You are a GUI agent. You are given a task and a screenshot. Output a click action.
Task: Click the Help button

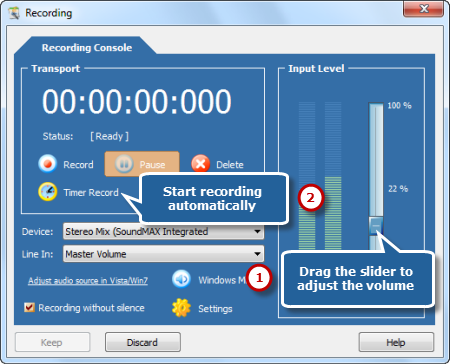pyautogui.click(x=396, y=342)
